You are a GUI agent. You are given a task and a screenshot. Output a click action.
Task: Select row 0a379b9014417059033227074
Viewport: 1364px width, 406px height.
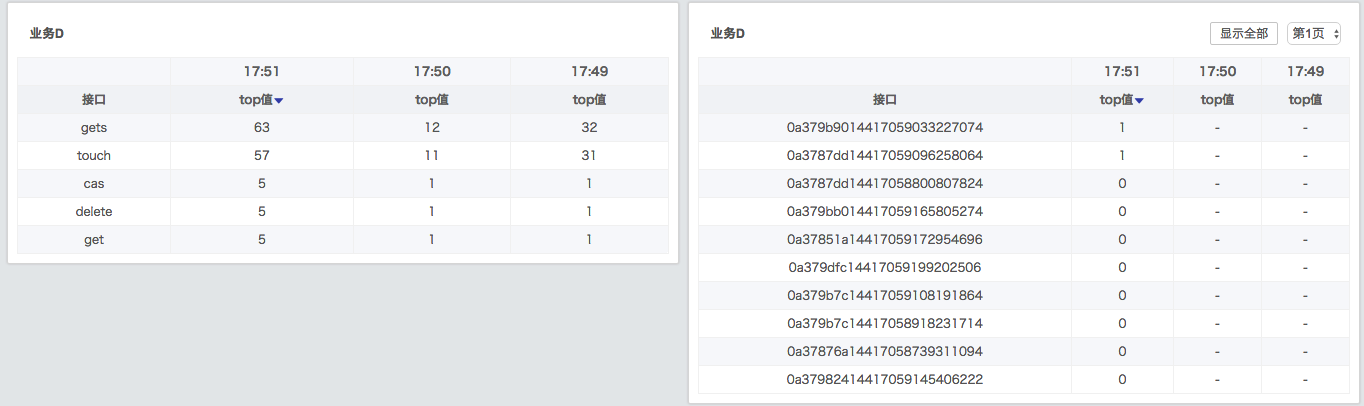pyautogui.click(x=884, y=127)
